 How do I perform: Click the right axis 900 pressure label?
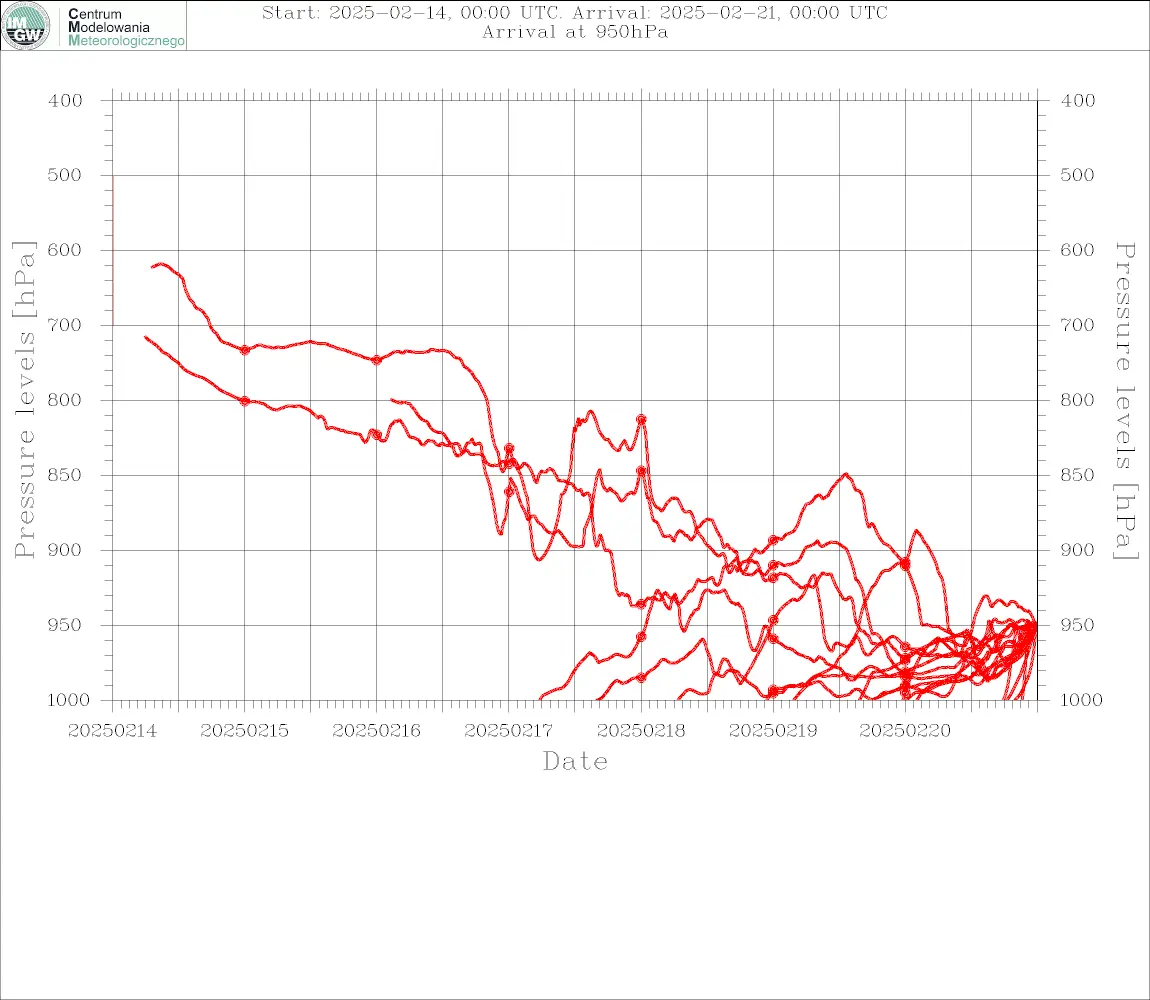coord(1077,550)
